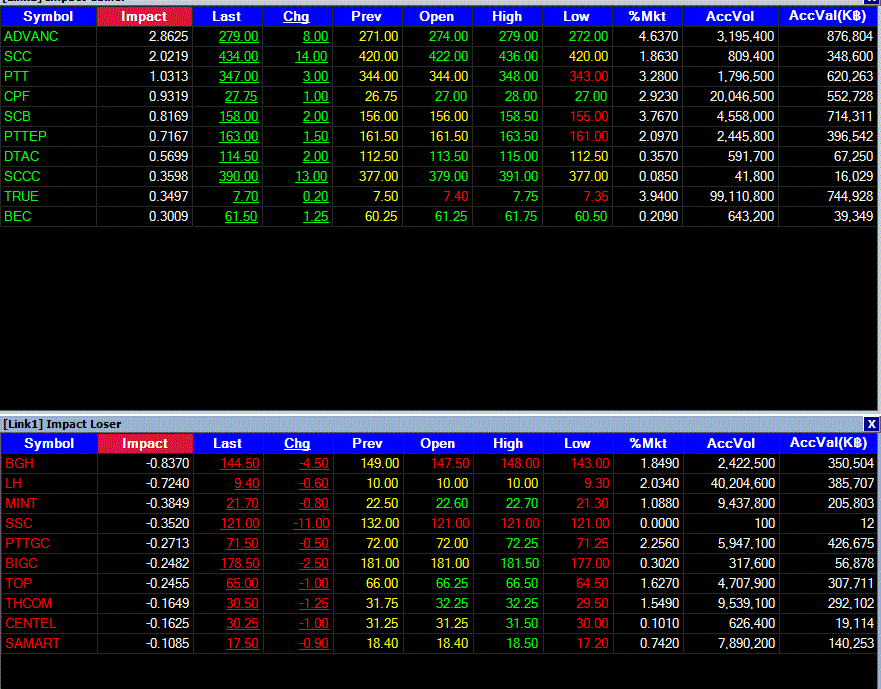Open ADVANC last price 279.00 link
Viewport: 881px width, 689px height.
[238, 37]
